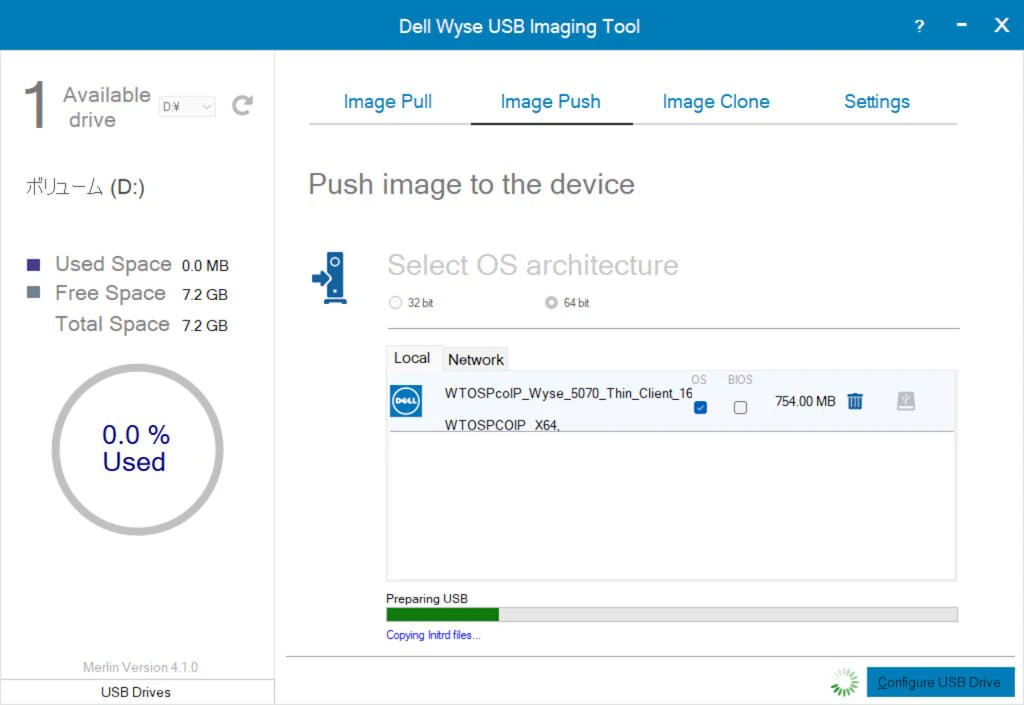The width and height of the screenshot is (1024, 705).
Task: Click the spinning loading indicator
Action: pyautogui.click(x=844, y=682)
